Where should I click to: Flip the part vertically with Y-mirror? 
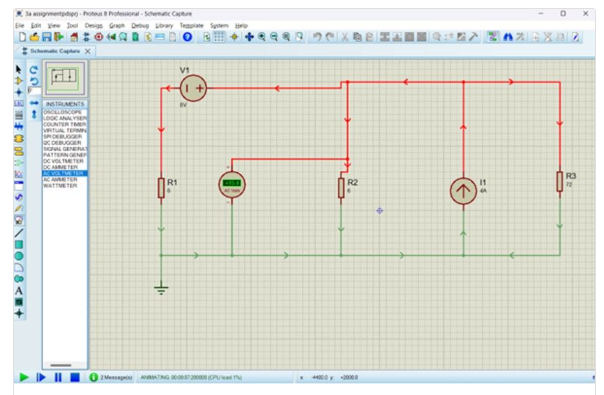point(34,114)
